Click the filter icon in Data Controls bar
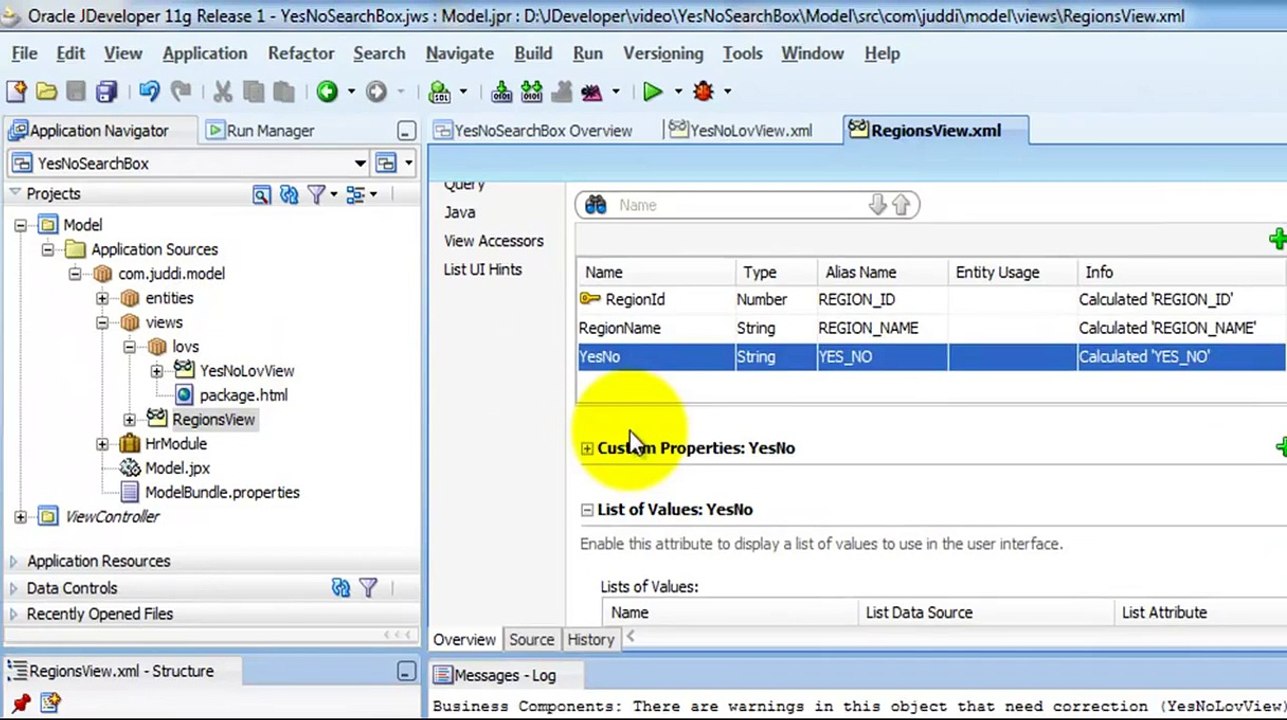Screen dimensions: 1287x720 click(x=368, y=588)
